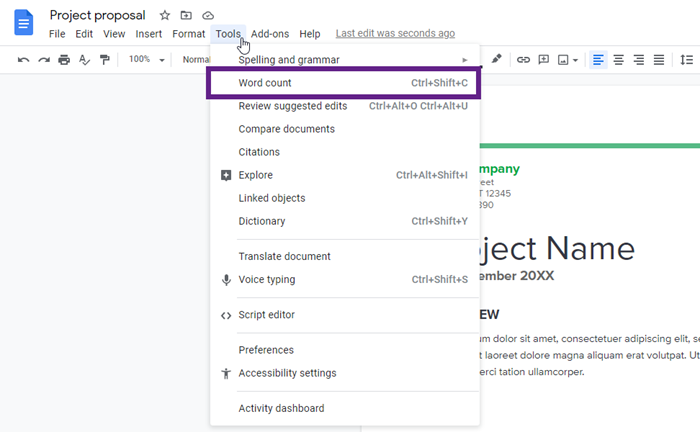
Task: Right align the text
Action: [x=639, y=60]
